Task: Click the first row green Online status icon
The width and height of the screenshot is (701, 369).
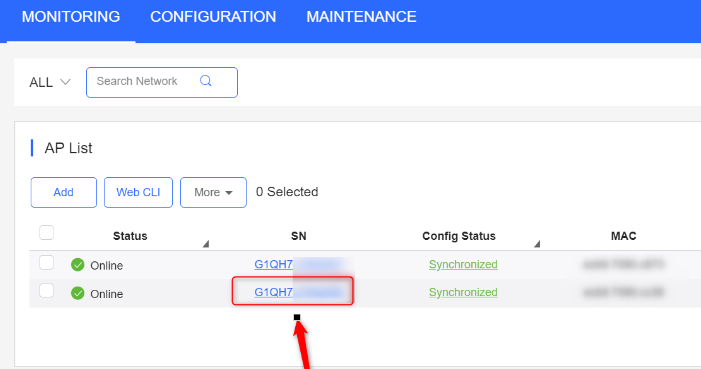Action: [78, 265]
